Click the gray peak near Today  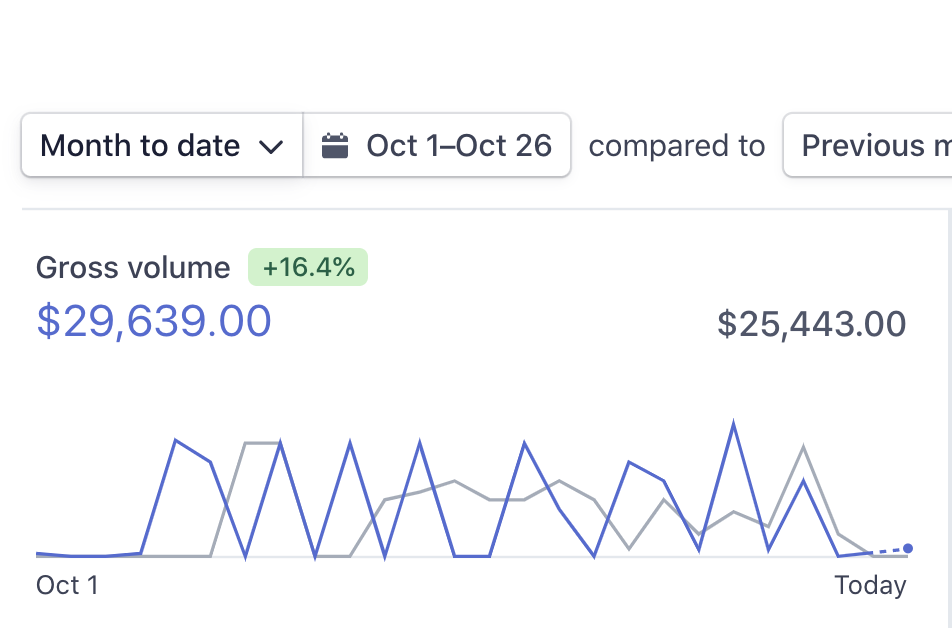coord(803,448)
